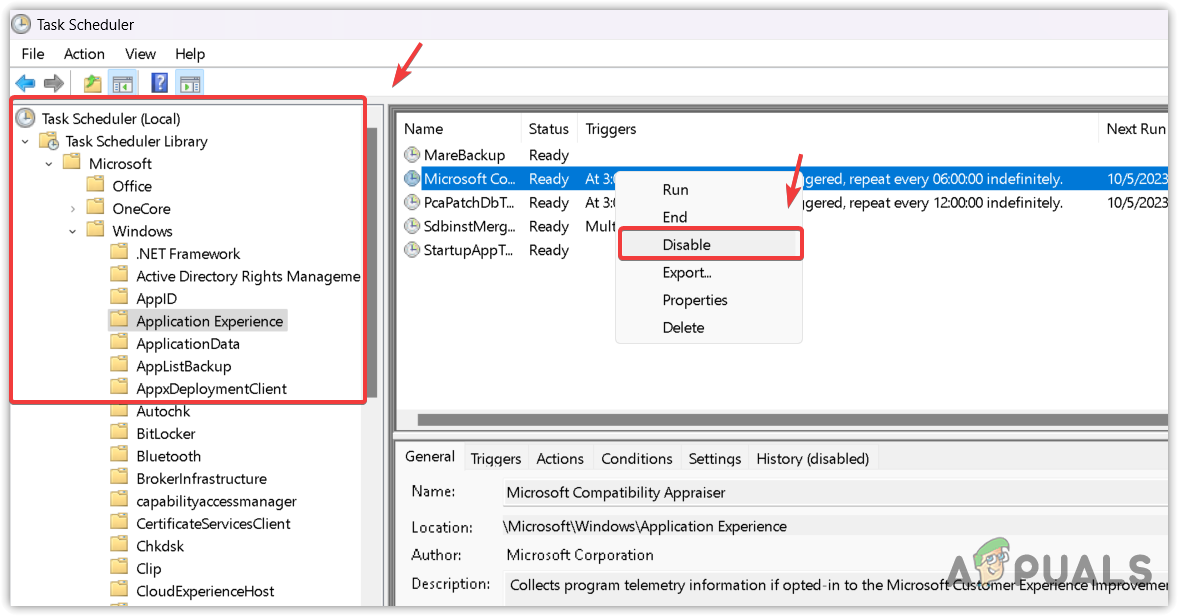The height and width of the screenshot is (616, 1178).
Task: Select the Active Directory Rights Management folder
Action: point(248,276)
